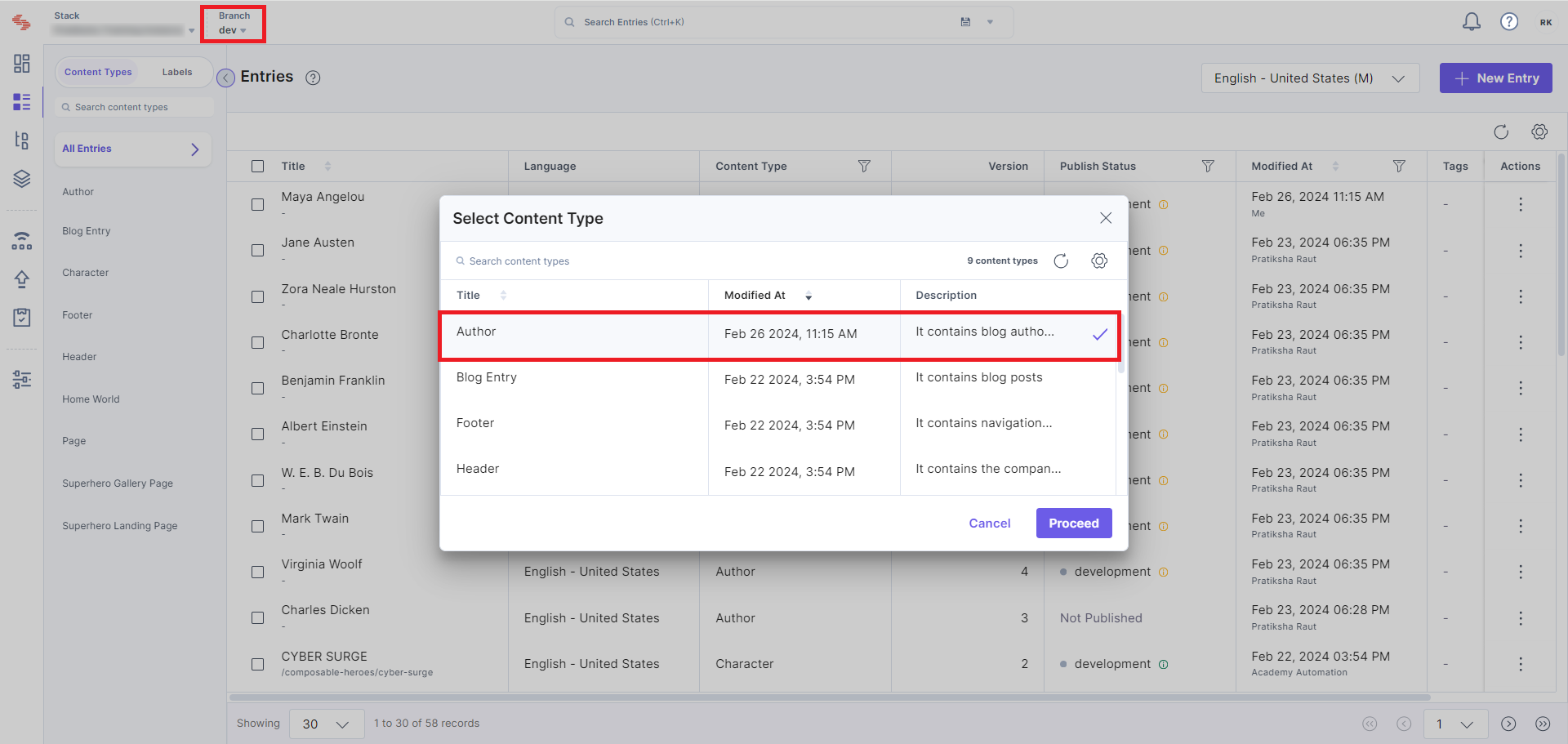Expand search options arrow in search bar
Screen dimensions: 1568x744
coord(990,22)
